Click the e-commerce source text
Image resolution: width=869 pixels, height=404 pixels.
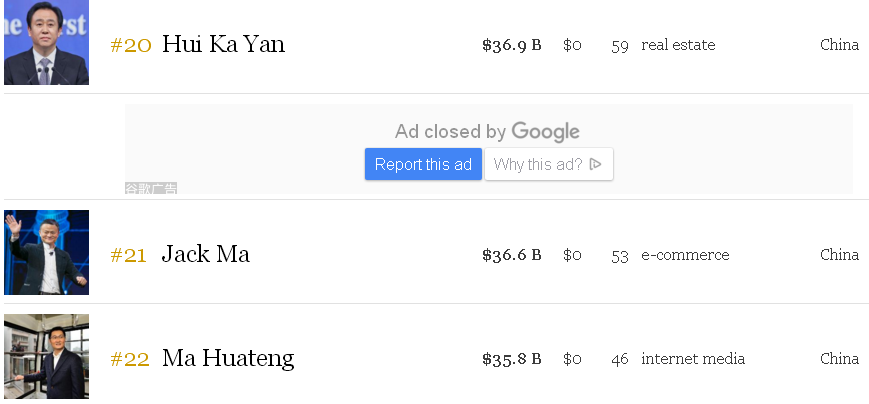point(685,255)
